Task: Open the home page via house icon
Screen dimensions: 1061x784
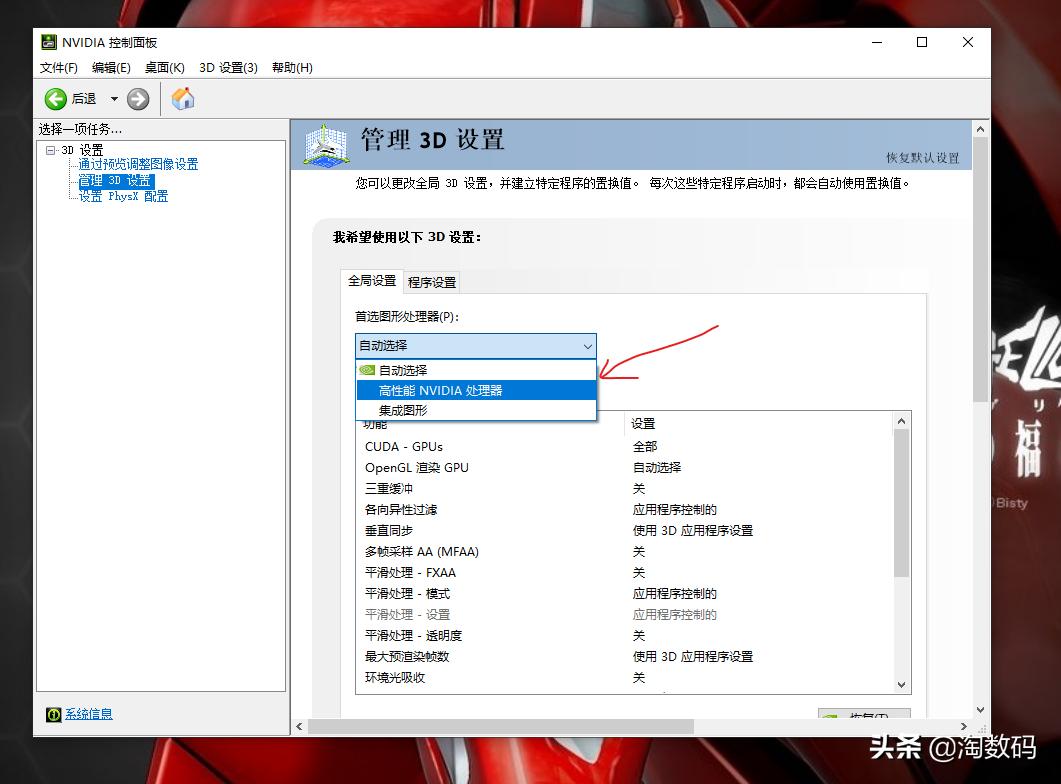Action: [x=182, y=98]
